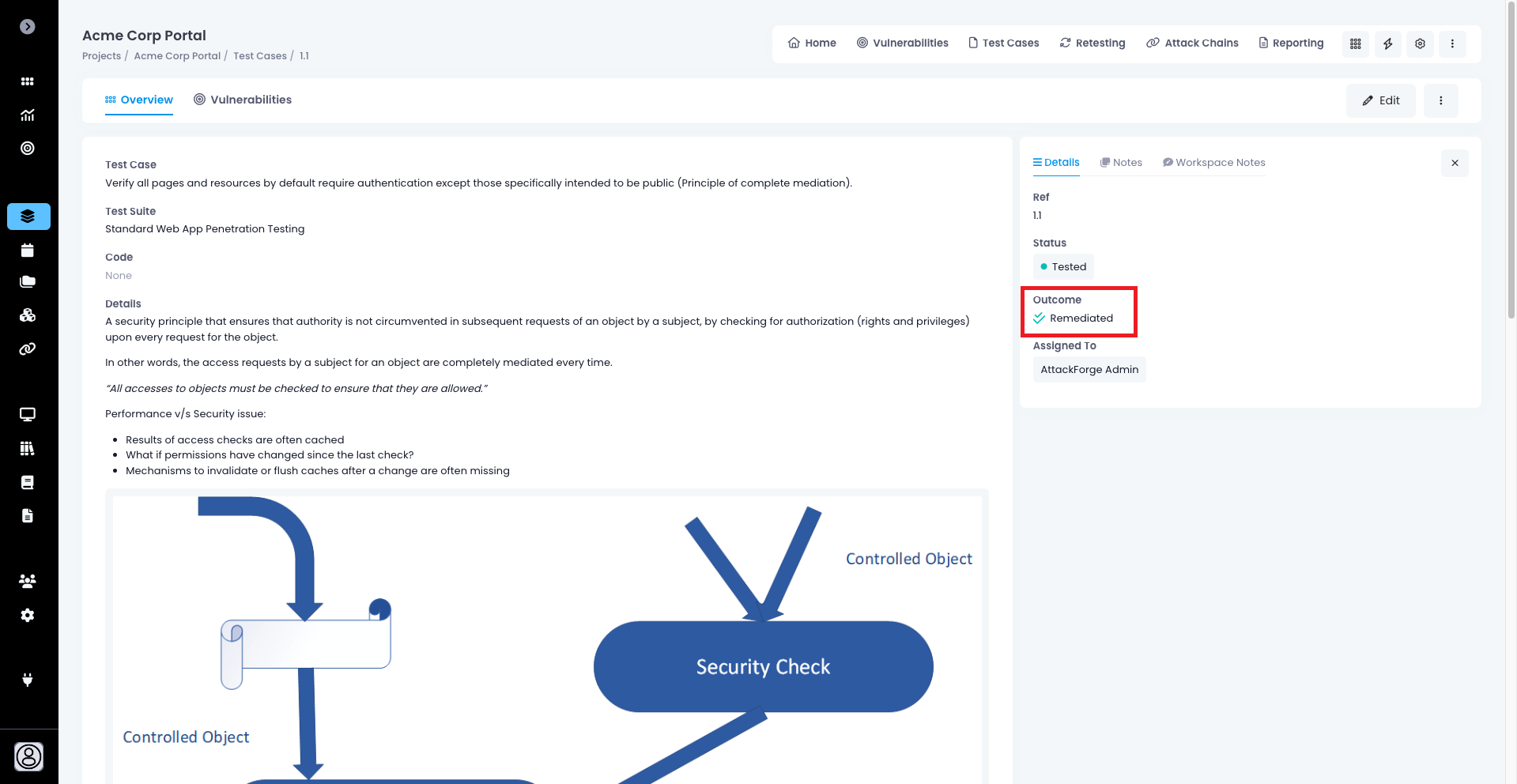Viewport: 1517px width, 784px height.
Task: Open the Workspace Notes tab
Action: point(1213,163)
